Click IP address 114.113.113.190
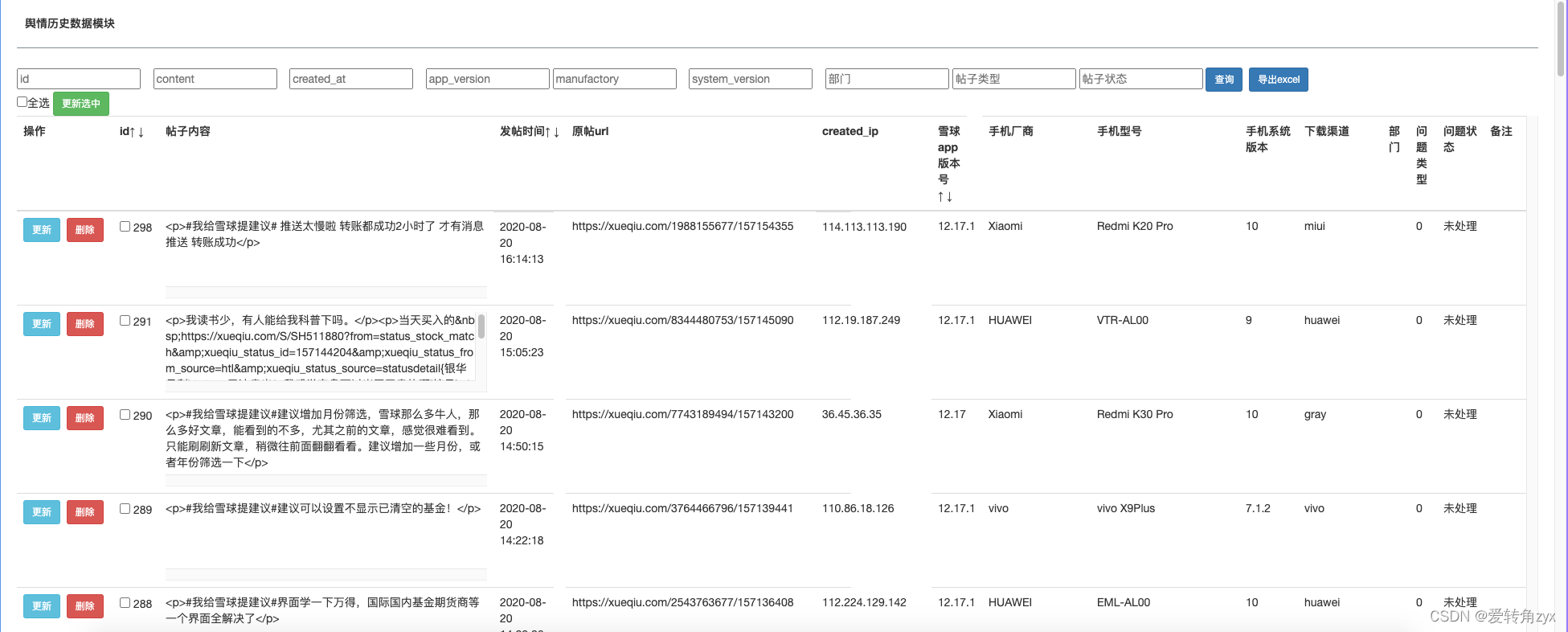This screenshot has width=1568, height=632. 864,228
